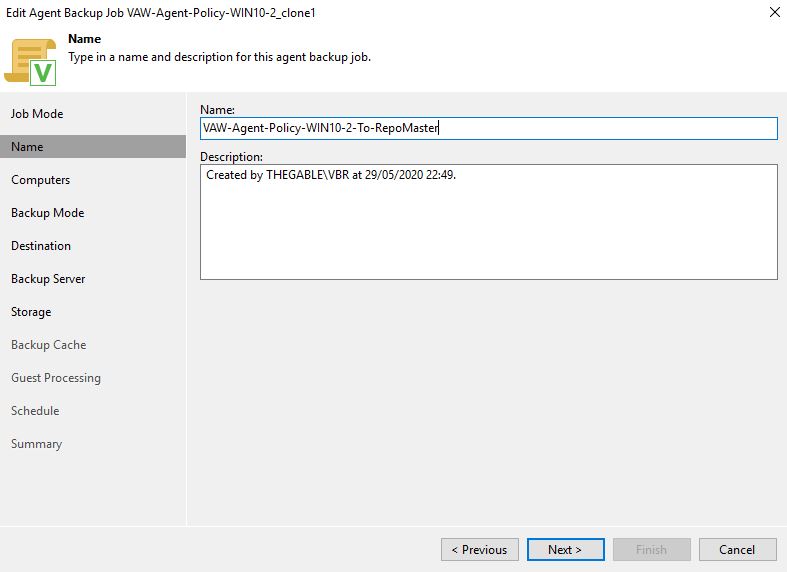Go to the Computers step
Viewport: 787px width, 572px height.
tap(41, 180)
